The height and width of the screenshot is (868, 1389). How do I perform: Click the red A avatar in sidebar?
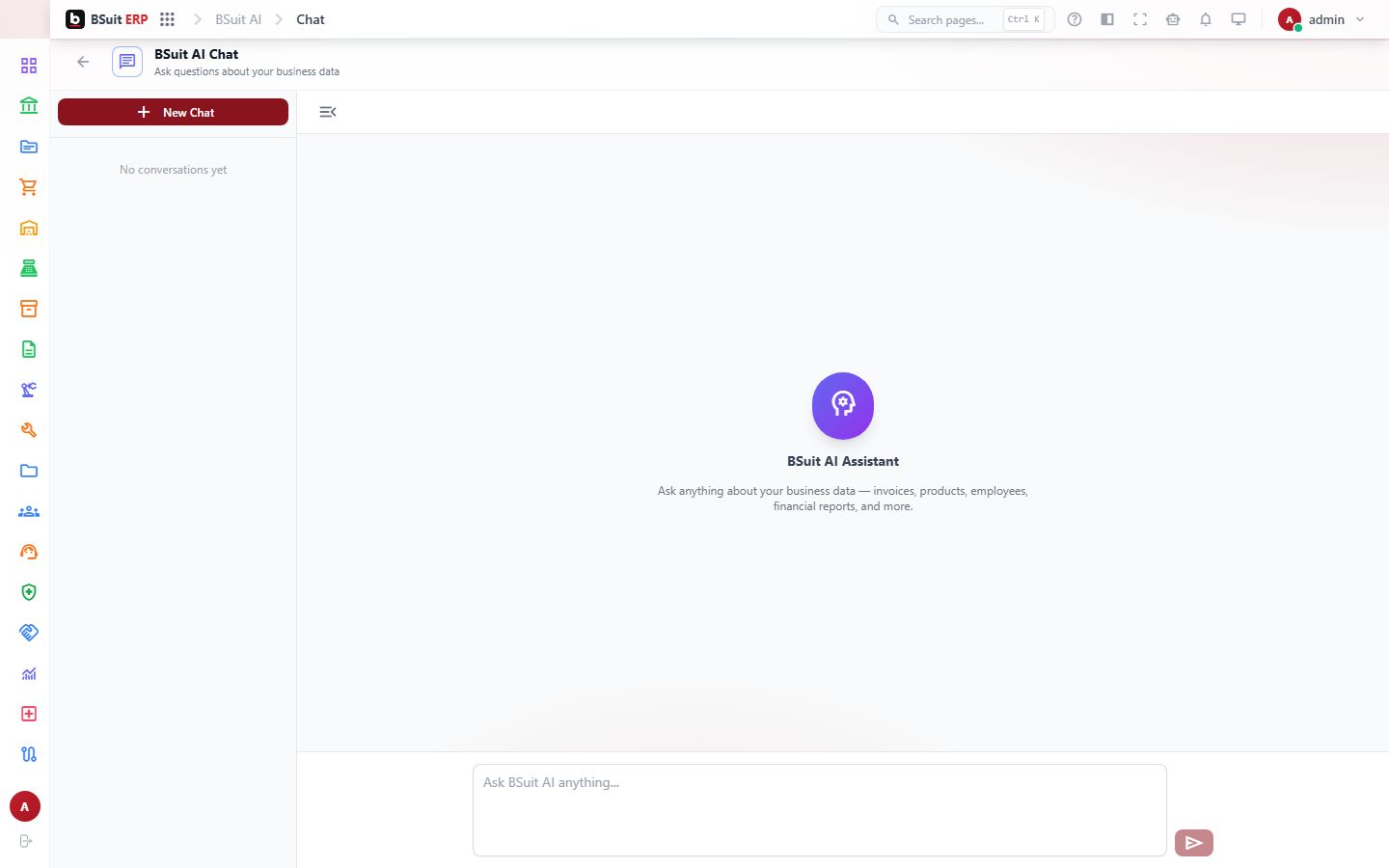point(25,806)
